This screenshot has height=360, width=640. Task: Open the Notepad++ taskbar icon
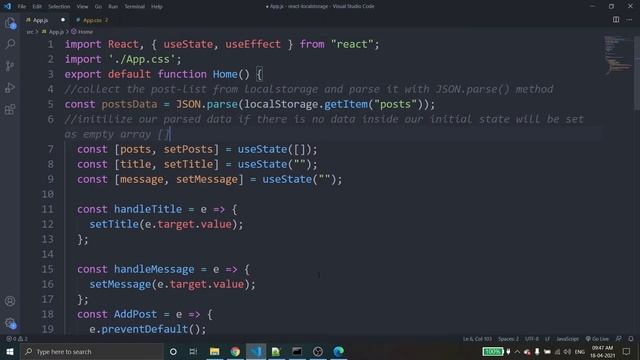[276, 351]
